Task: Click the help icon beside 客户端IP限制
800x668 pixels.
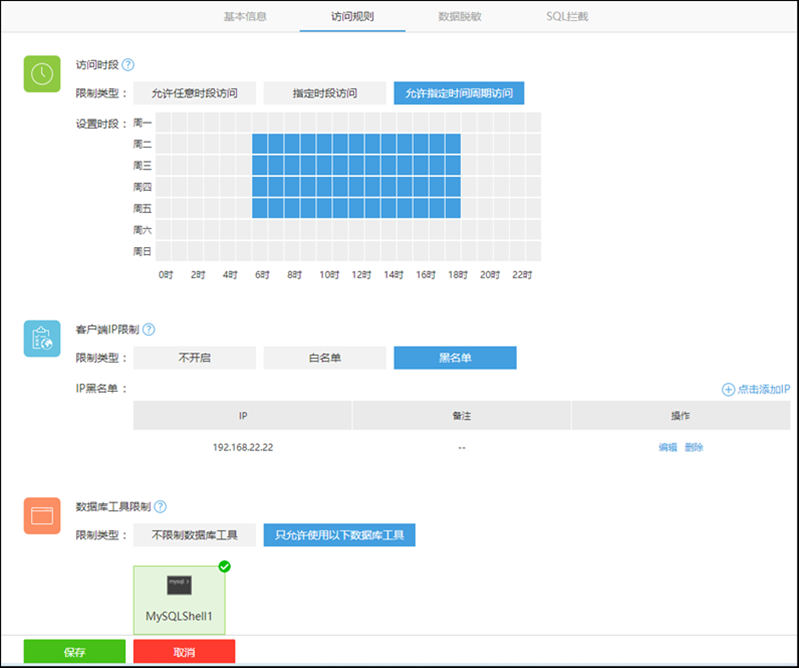Action: 149,329
